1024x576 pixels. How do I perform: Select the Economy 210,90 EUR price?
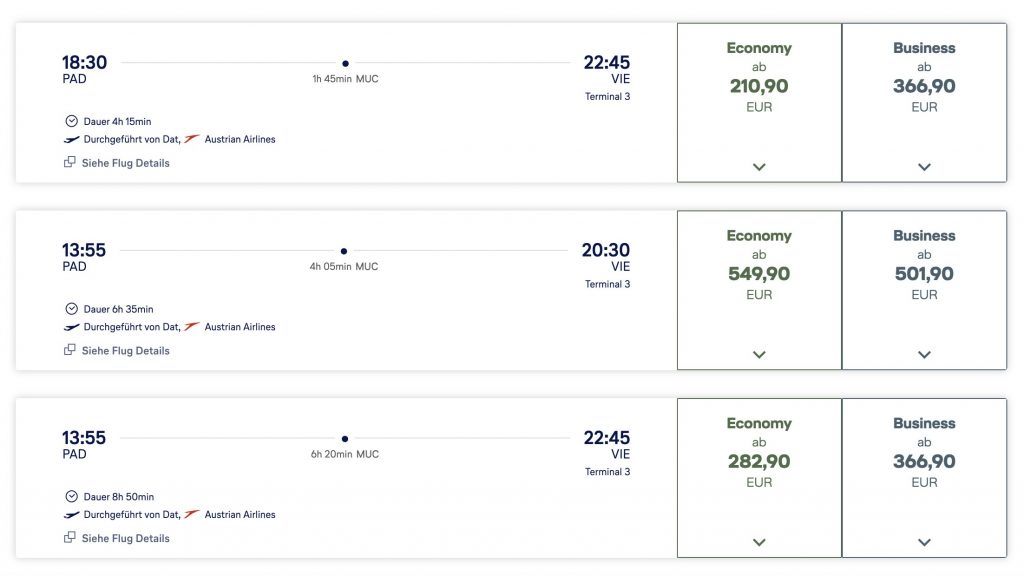point(759,87)
